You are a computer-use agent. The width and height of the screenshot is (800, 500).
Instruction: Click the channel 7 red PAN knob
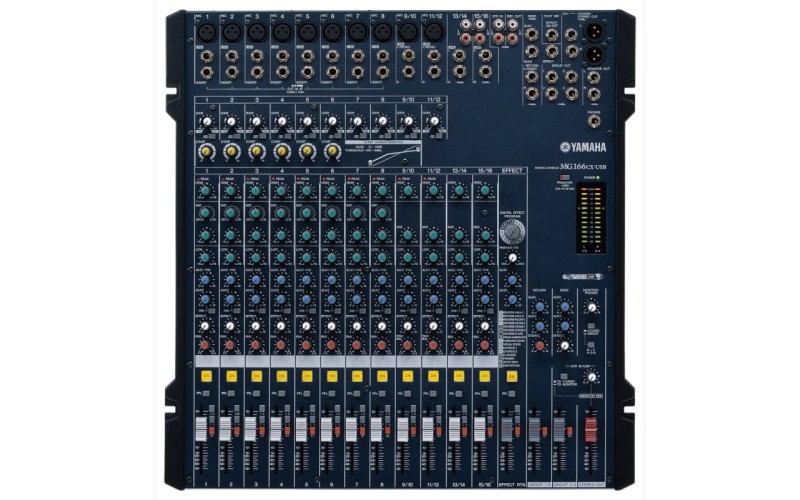(357, 345)
